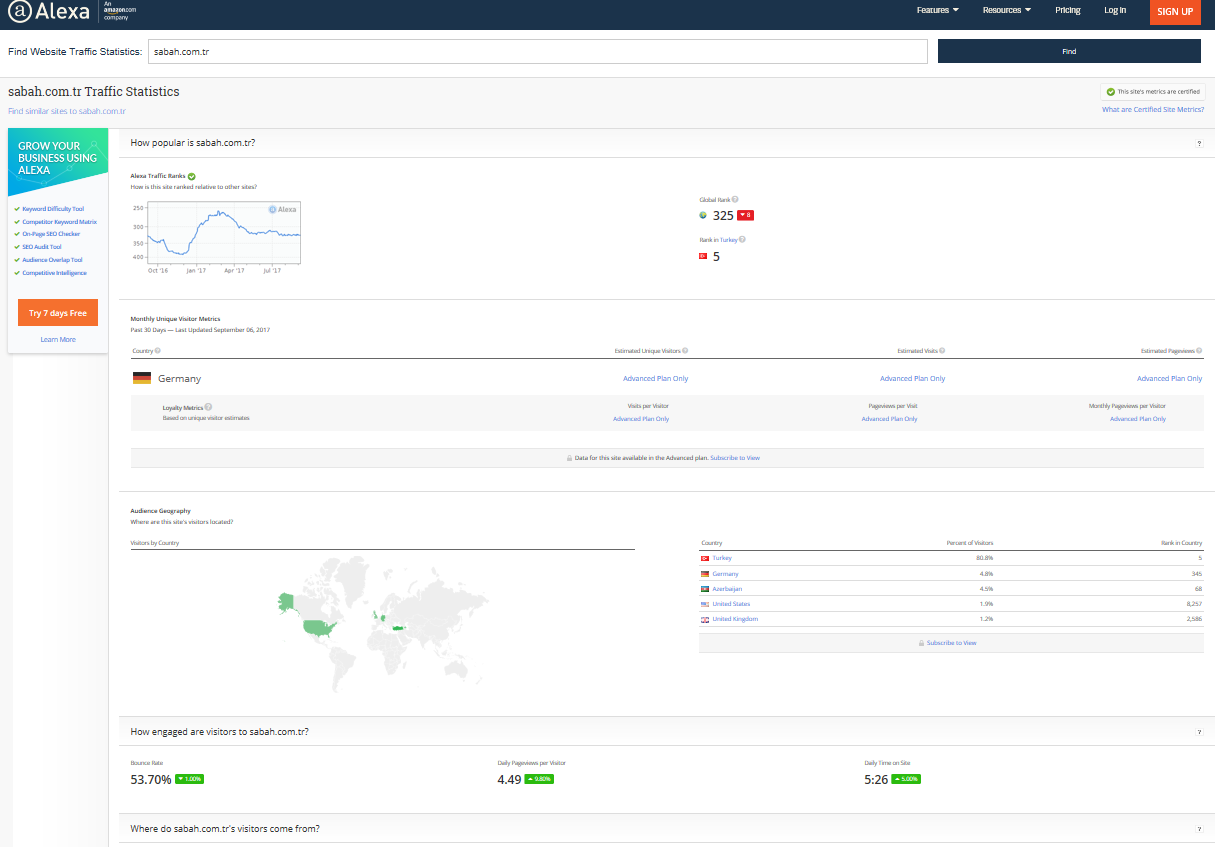1215x847 pixels.
Task: Click the Alexa logo in the header
Action: (x=49, y=12)
